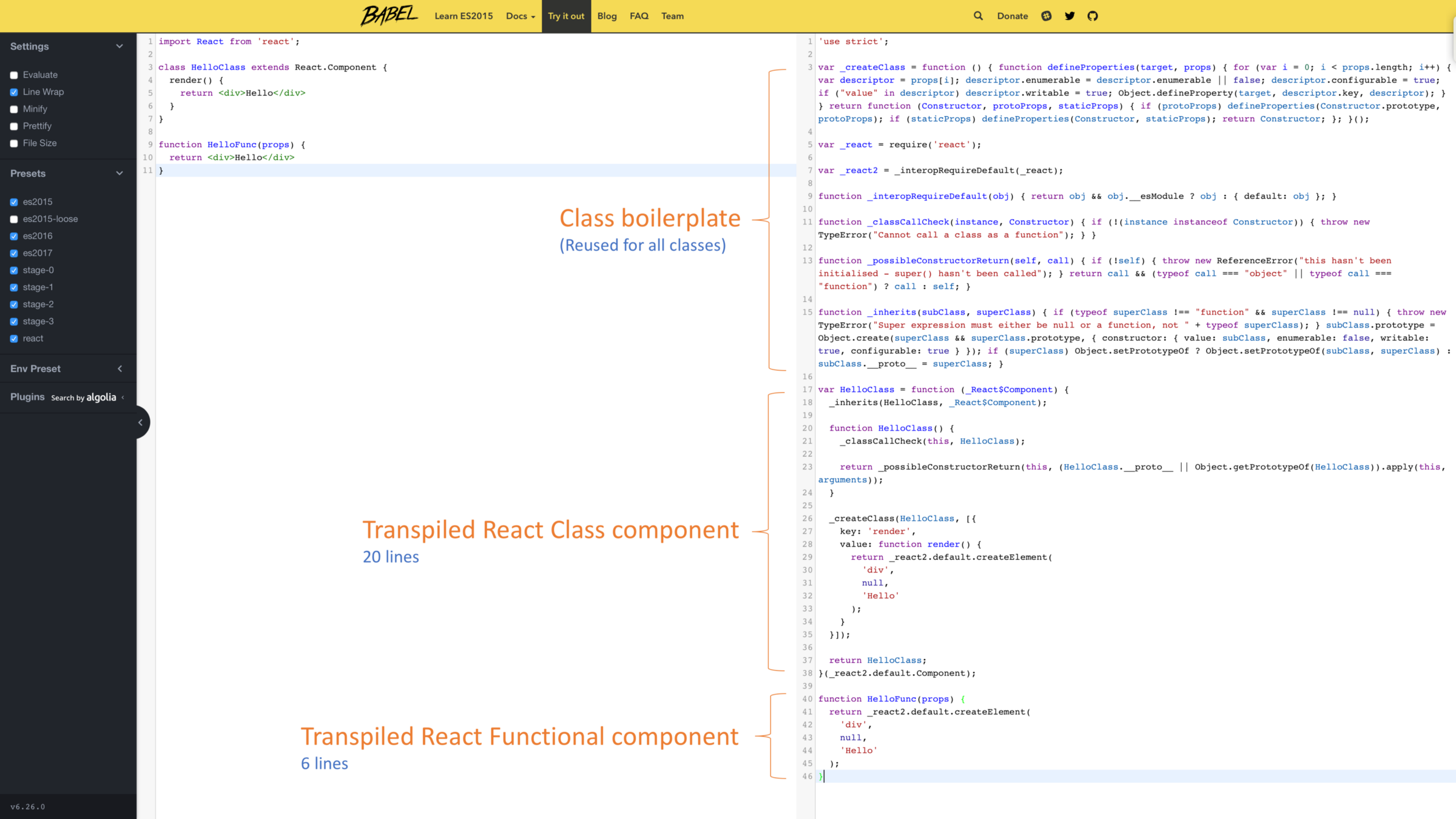Viewport: 1456px width, 819px height.
Task: Open the Docs dropdown menu
Action: 521,16
